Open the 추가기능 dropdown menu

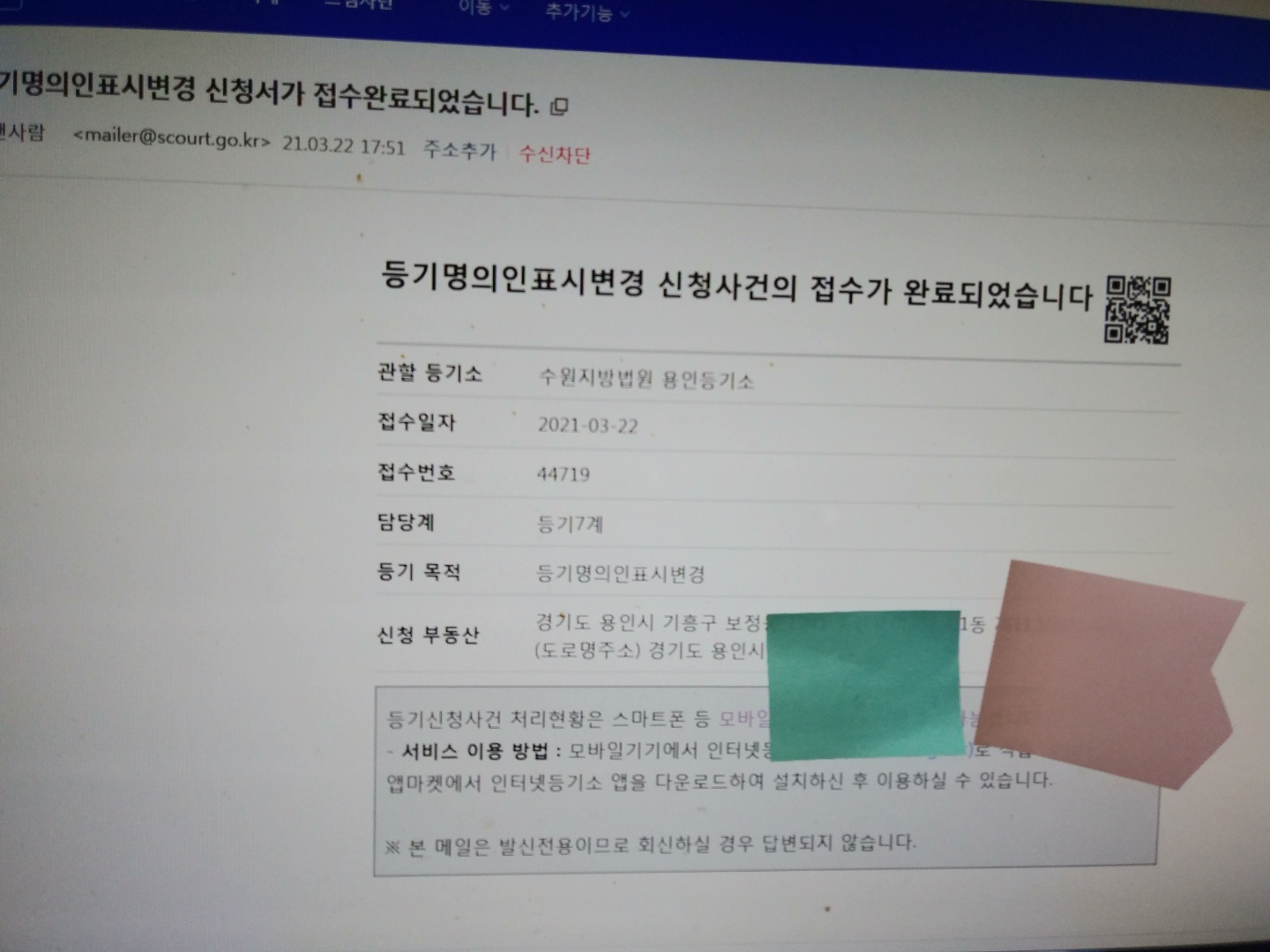pyautogui.click(x=587, y=11)
